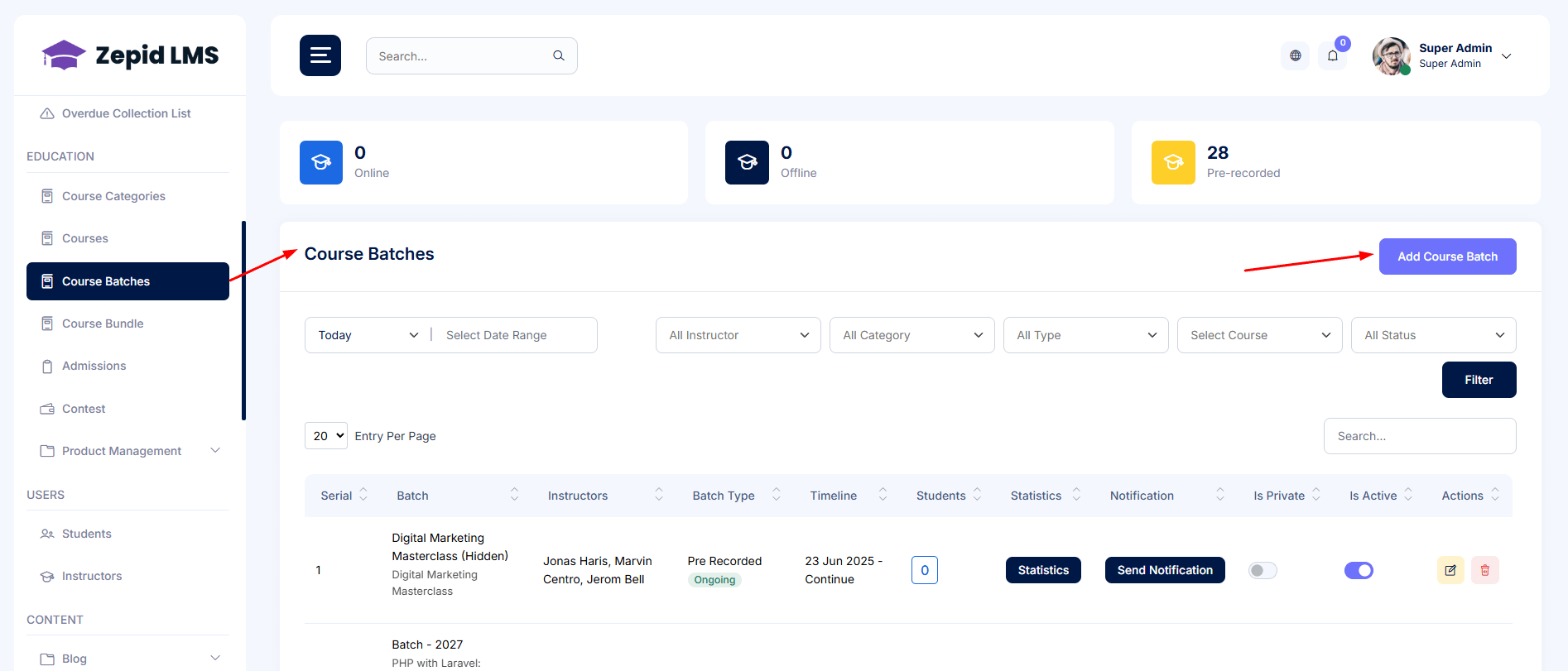Change the 20 entries per page selector
This screenshot has width=1568, height=671.
coord(326,435)
